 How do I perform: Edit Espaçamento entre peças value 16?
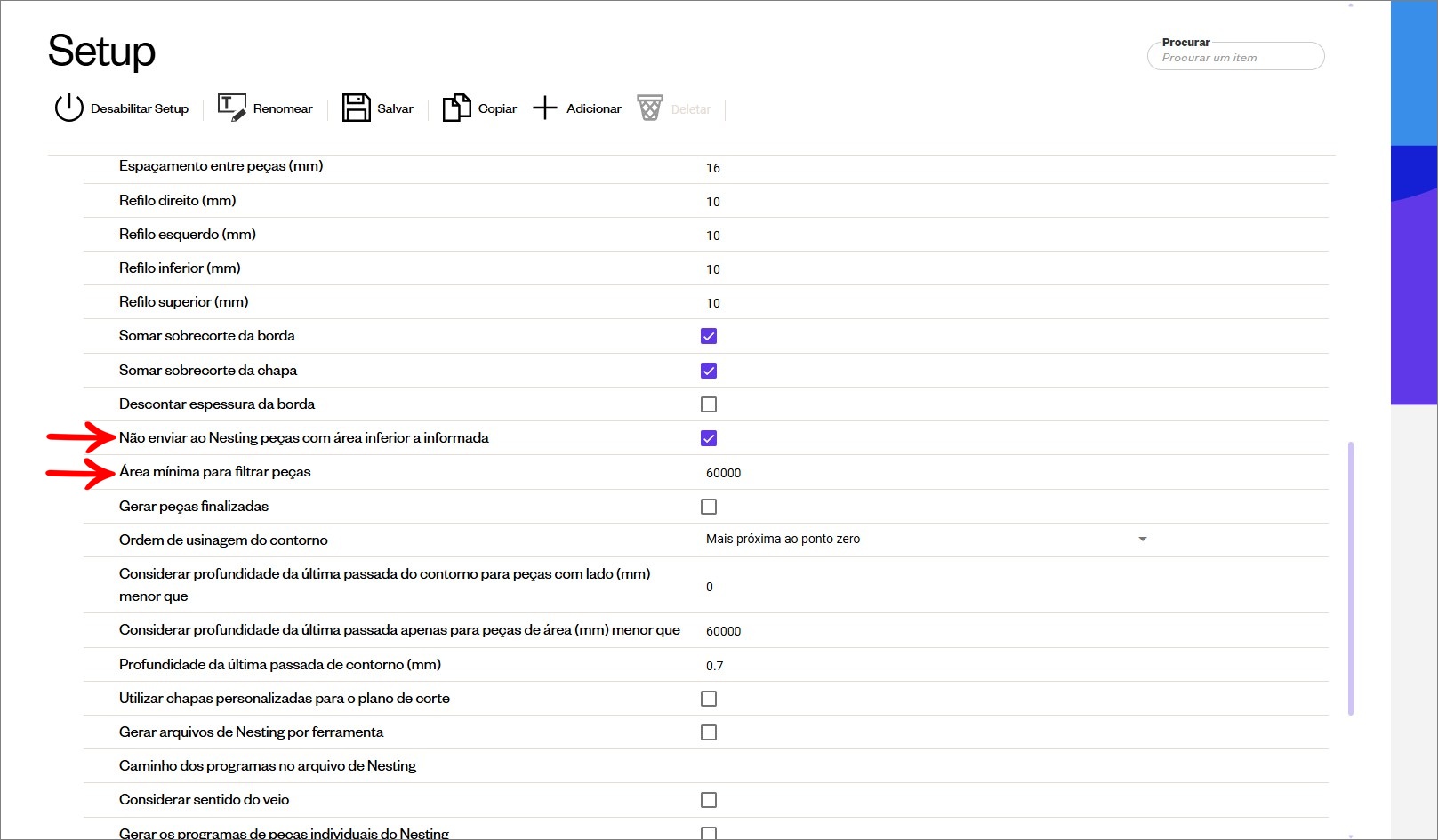[x=713, y=168]
